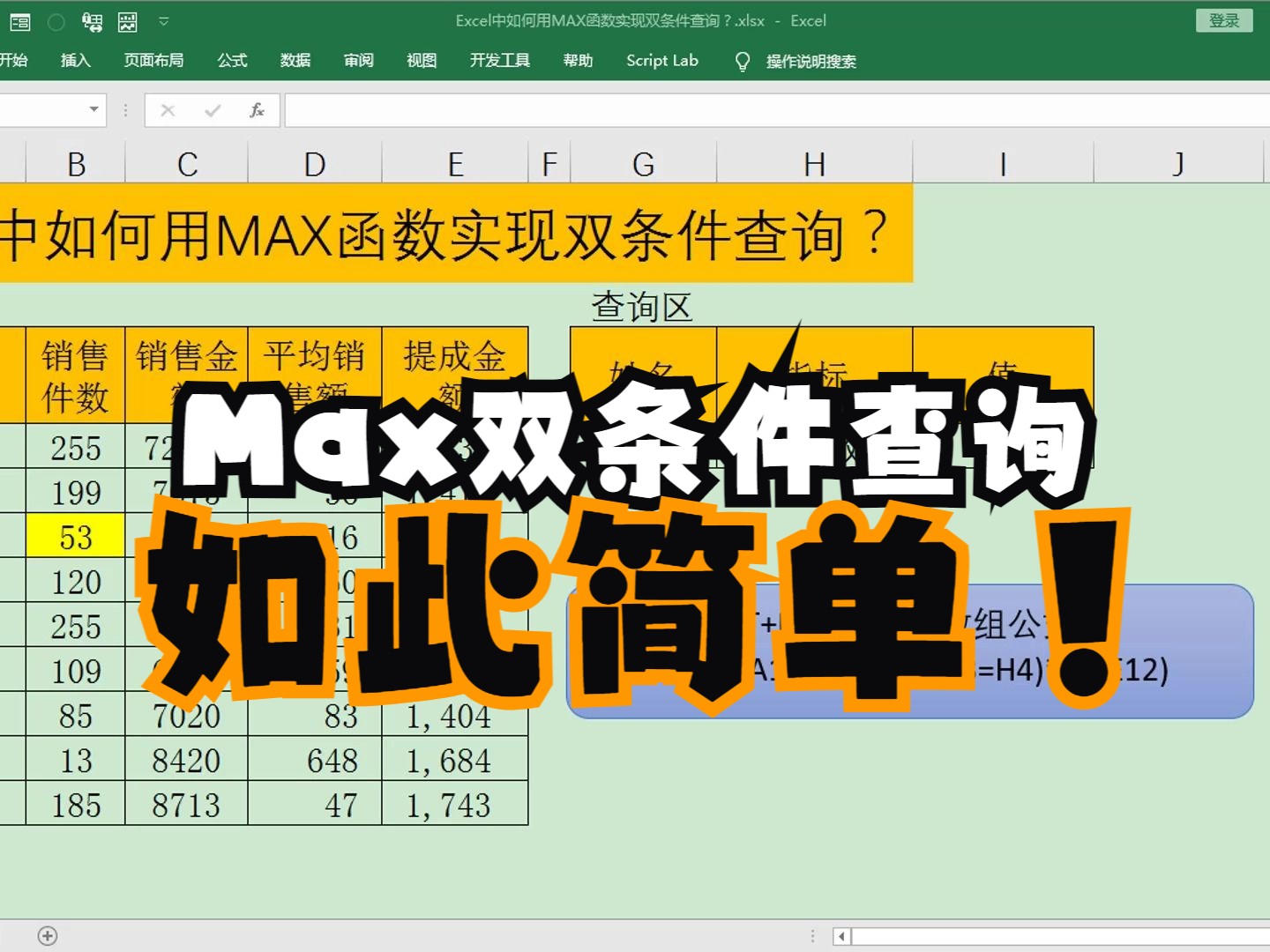This screenshot has width=1270, height=952.
Task: Expand the Name Box dropdown arrow
Action: 93,110
